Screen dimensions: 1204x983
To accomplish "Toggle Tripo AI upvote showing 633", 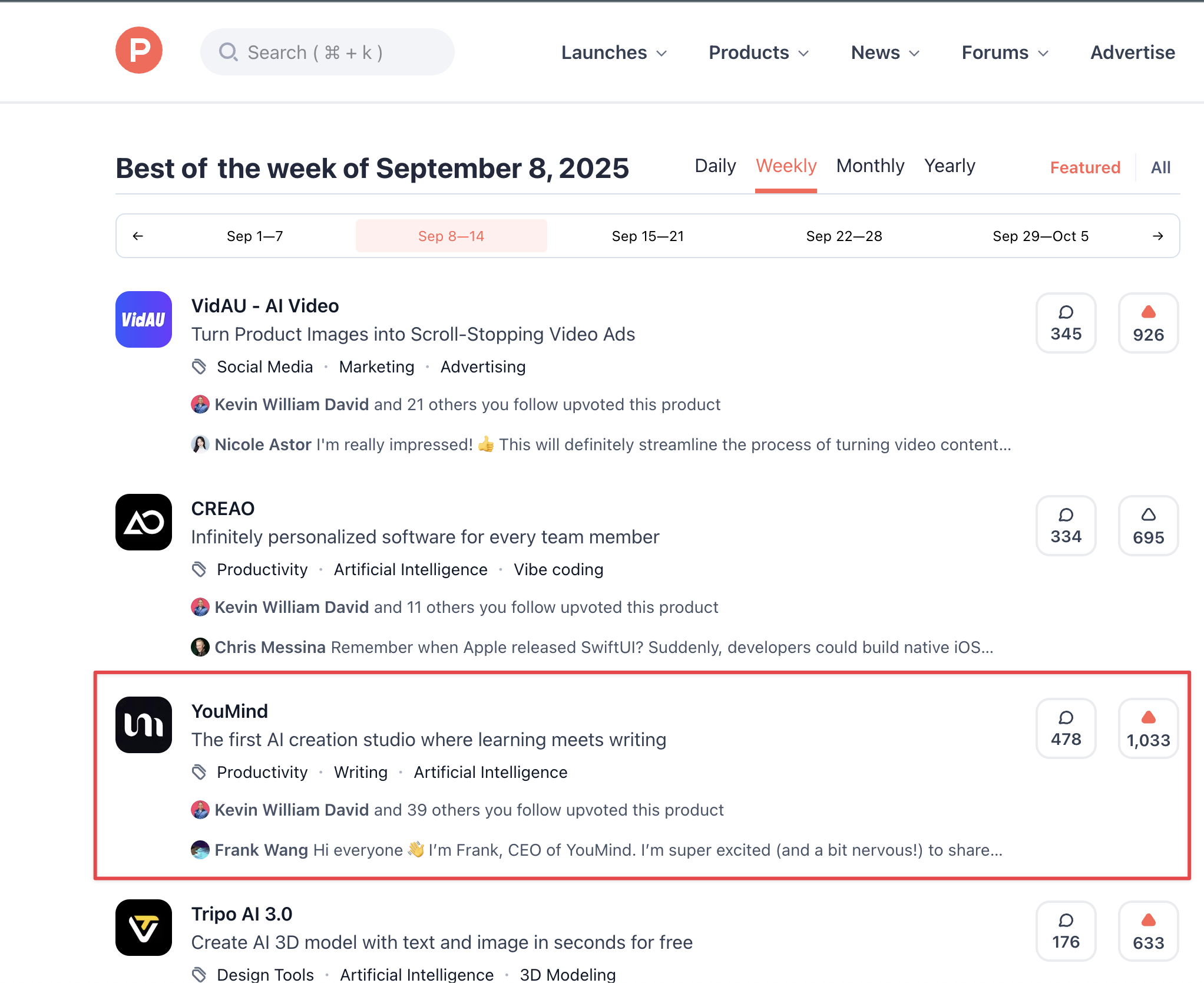I will pyautogui.click(x=1148, y=931).
